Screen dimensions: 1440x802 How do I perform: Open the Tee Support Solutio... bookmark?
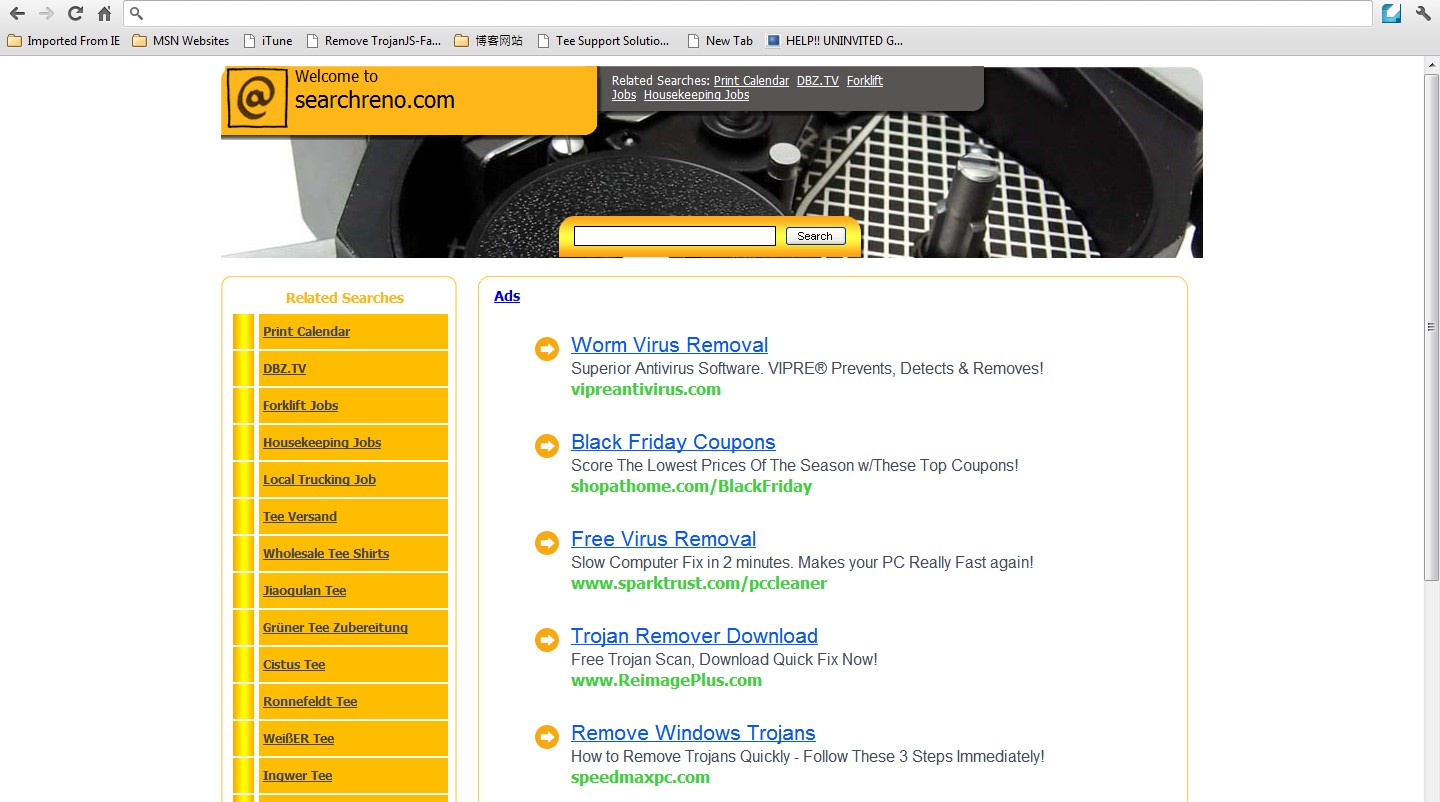604,41
